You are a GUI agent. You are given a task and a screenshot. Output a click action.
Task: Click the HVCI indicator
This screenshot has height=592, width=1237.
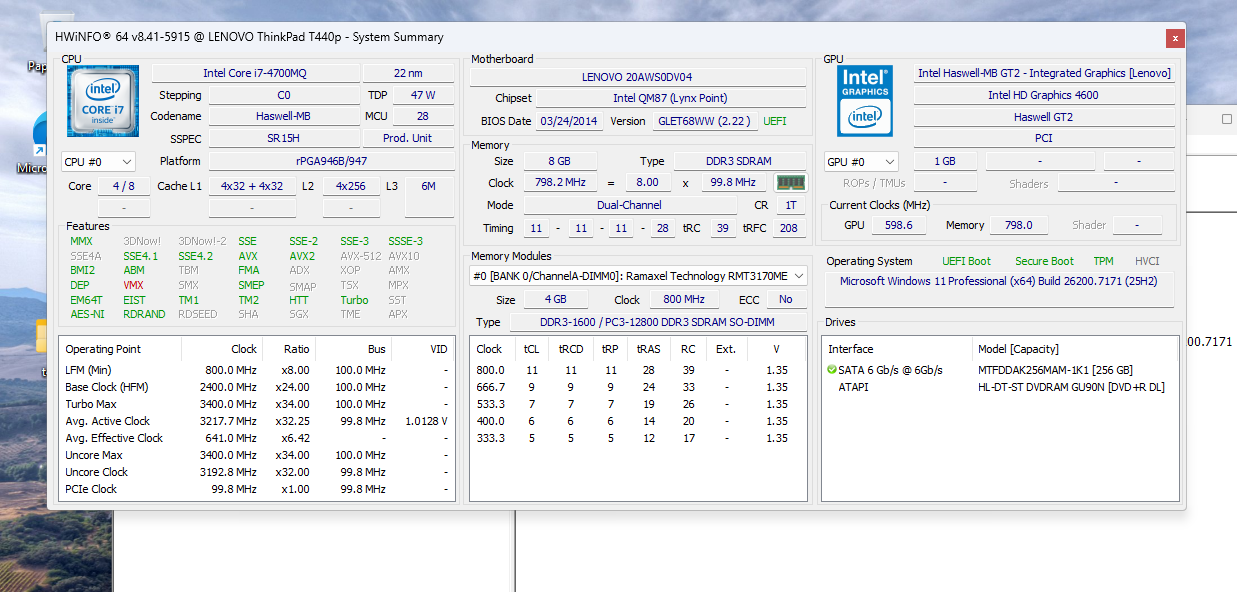(x=1147, y=261)
